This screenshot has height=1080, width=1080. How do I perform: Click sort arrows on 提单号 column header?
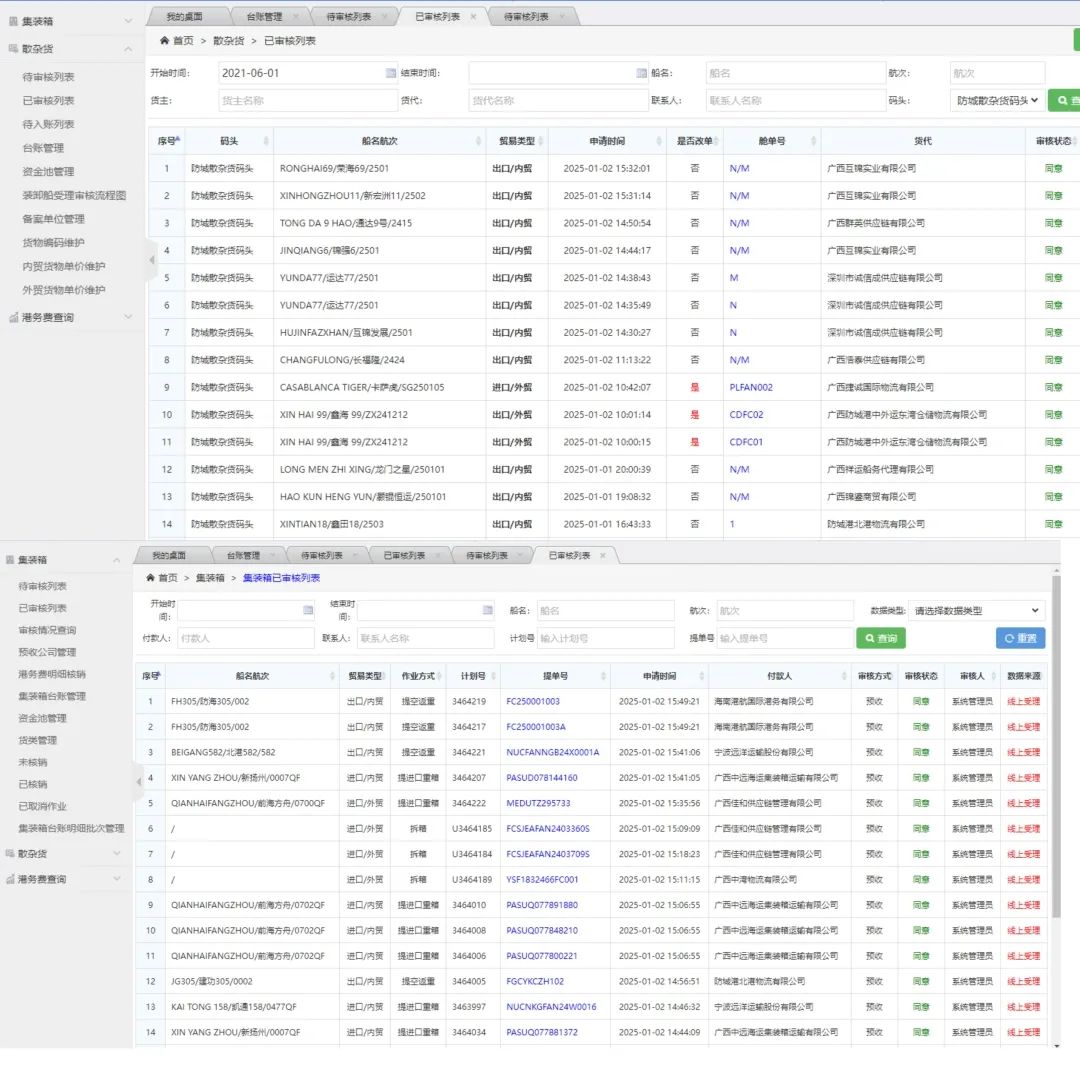point(602,677)
